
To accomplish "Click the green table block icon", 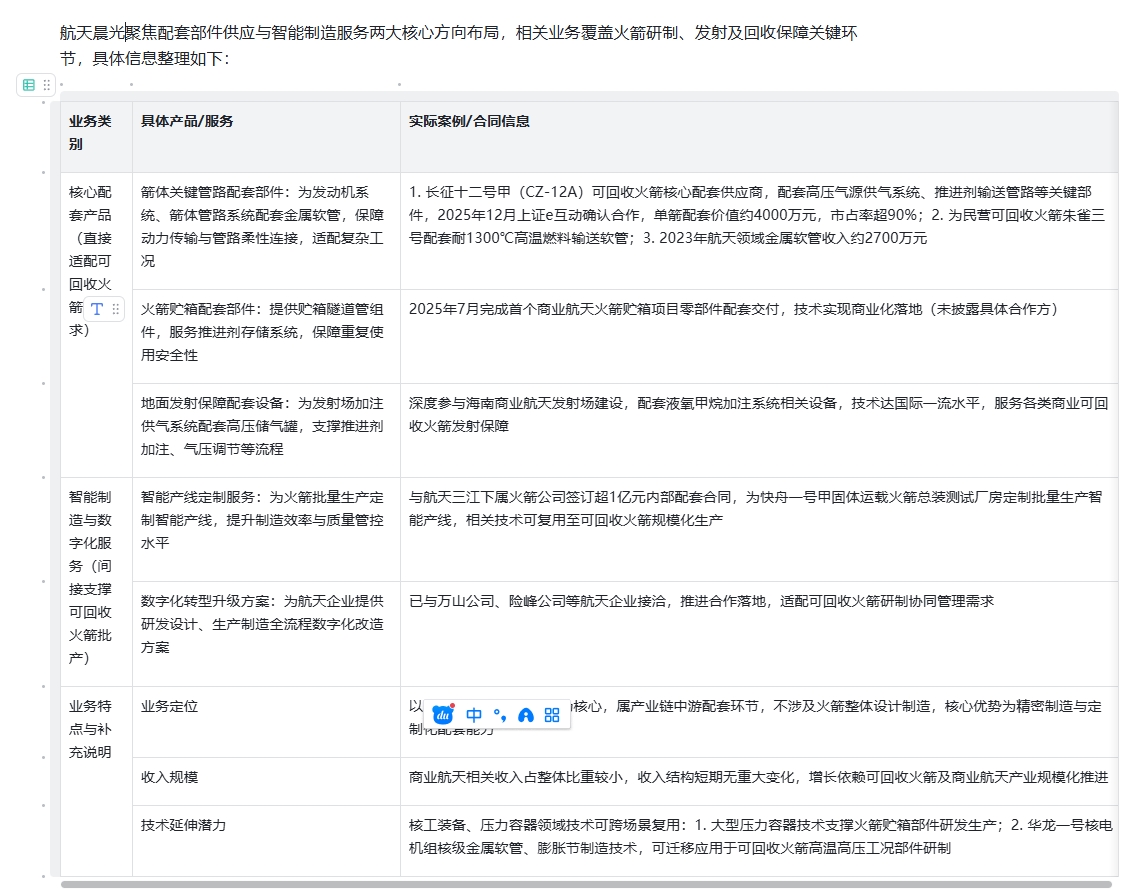I will pyautogui.click(x=29, y=85).
